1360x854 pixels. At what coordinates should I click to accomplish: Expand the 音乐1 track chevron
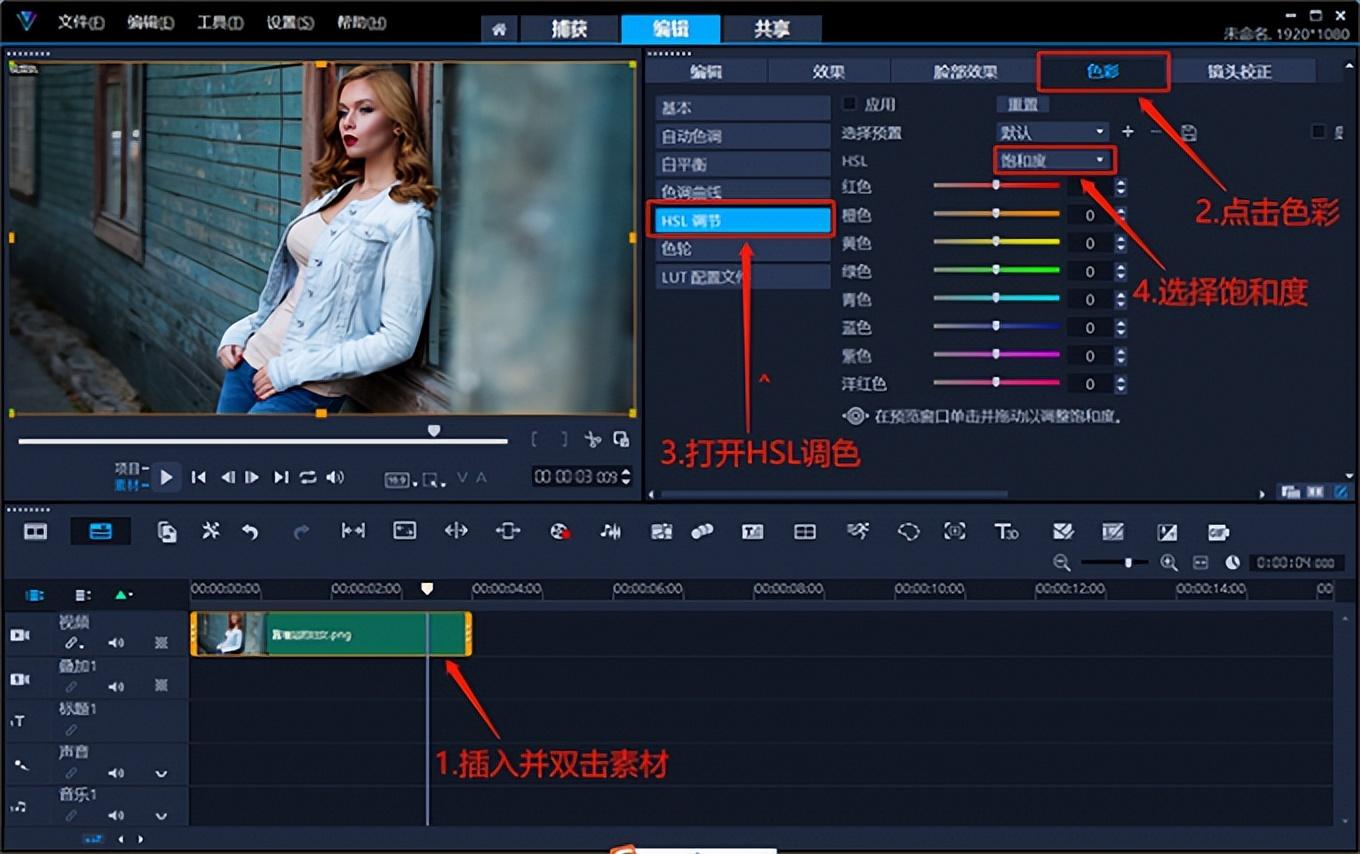point(161,817)
